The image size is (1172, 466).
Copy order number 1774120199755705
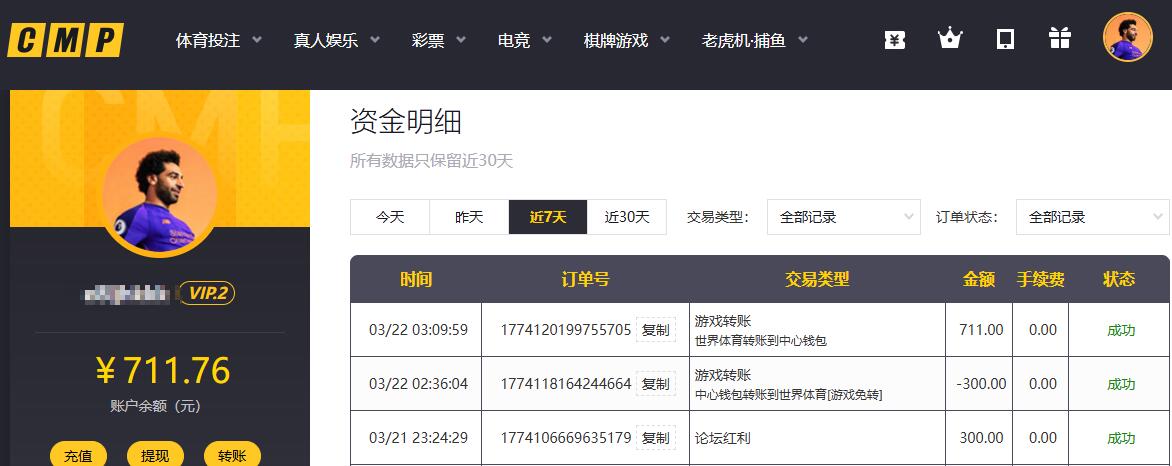click(656, 330)
